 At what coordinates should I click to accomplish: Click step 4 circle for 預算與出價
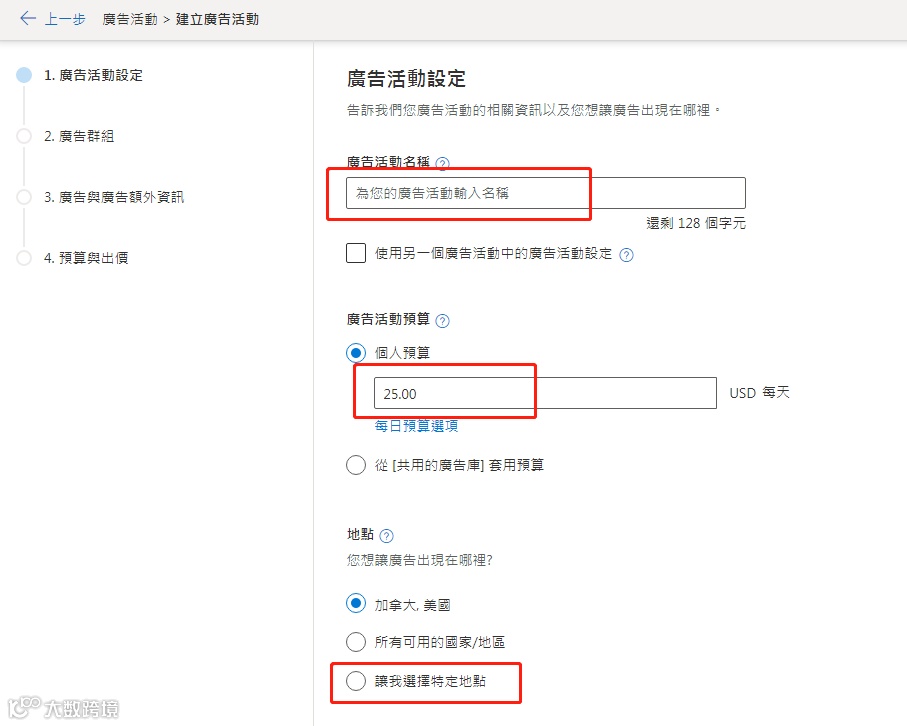coord(24,258)
